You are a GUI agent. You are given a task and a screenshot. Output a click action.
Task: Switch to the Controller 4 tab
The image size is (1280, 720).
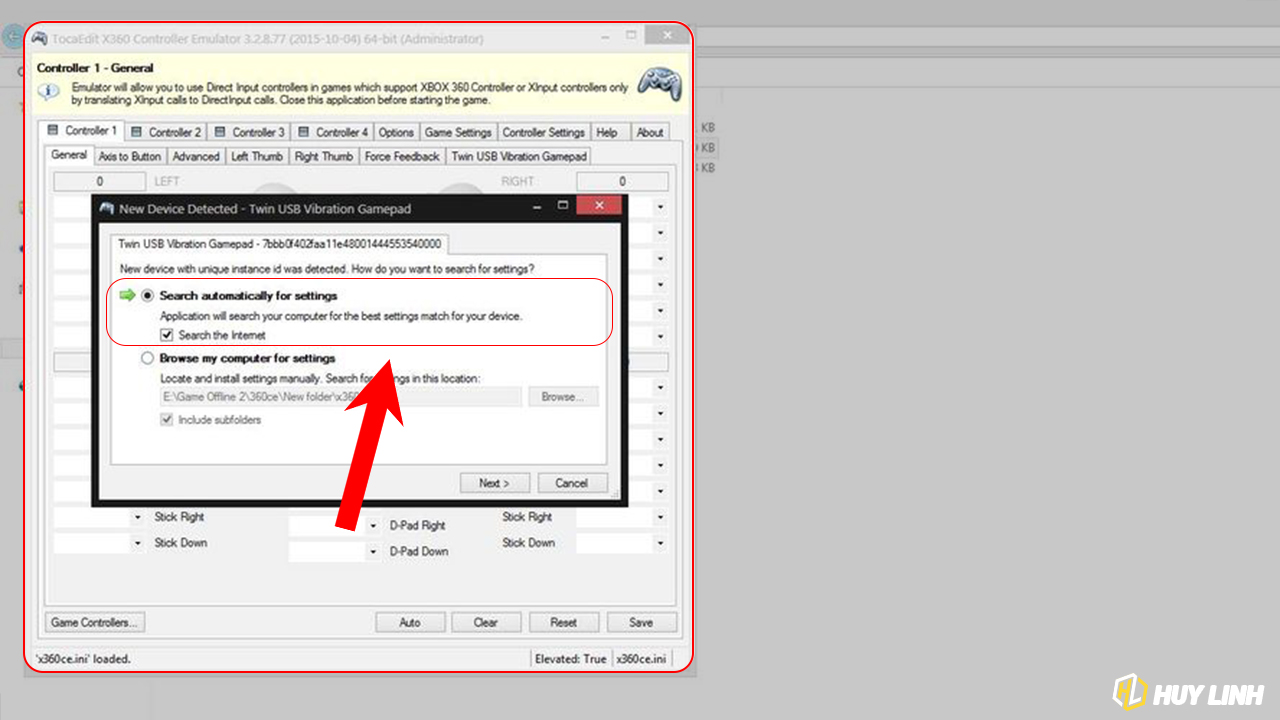pos(333,132)
